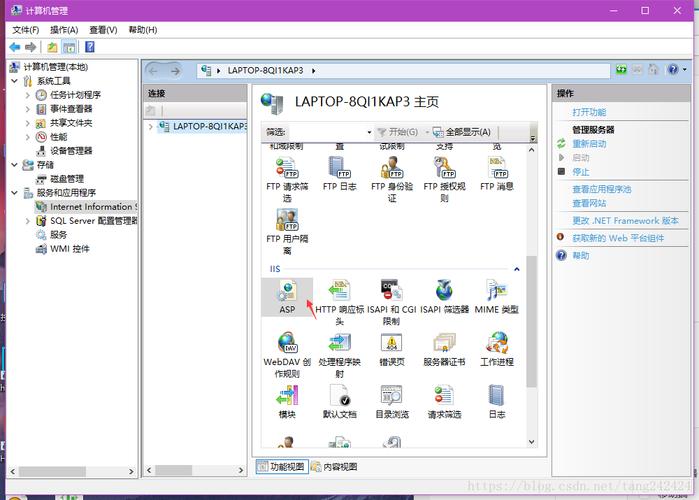699x500 pixels.
Task: Expand SQL Server 配置管理器 node
Action: (28, 221)
